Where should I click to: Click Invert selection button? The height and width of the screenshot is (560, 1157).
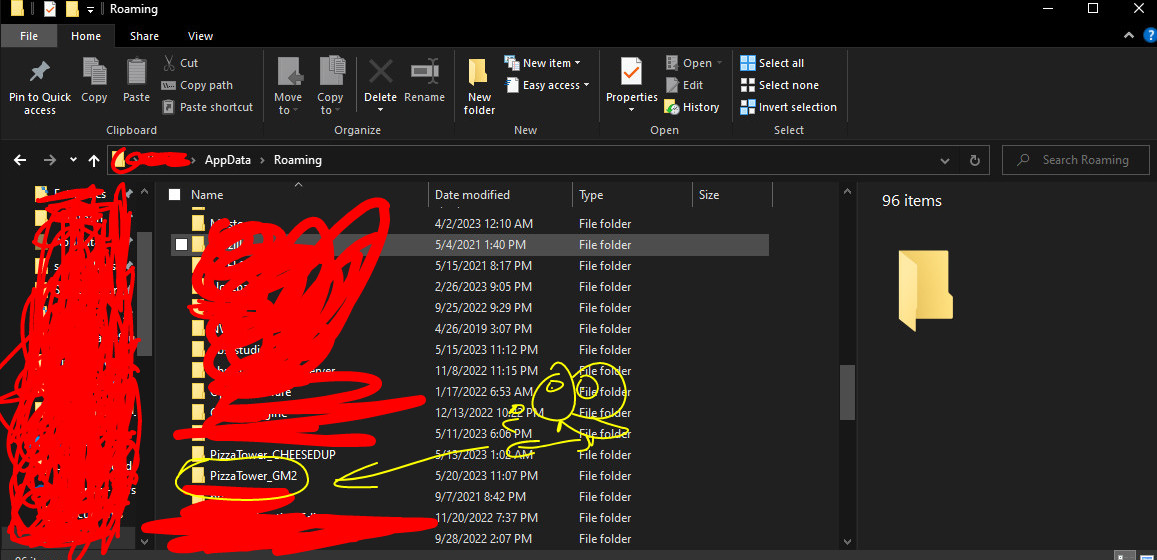click(x=788, y=107)
